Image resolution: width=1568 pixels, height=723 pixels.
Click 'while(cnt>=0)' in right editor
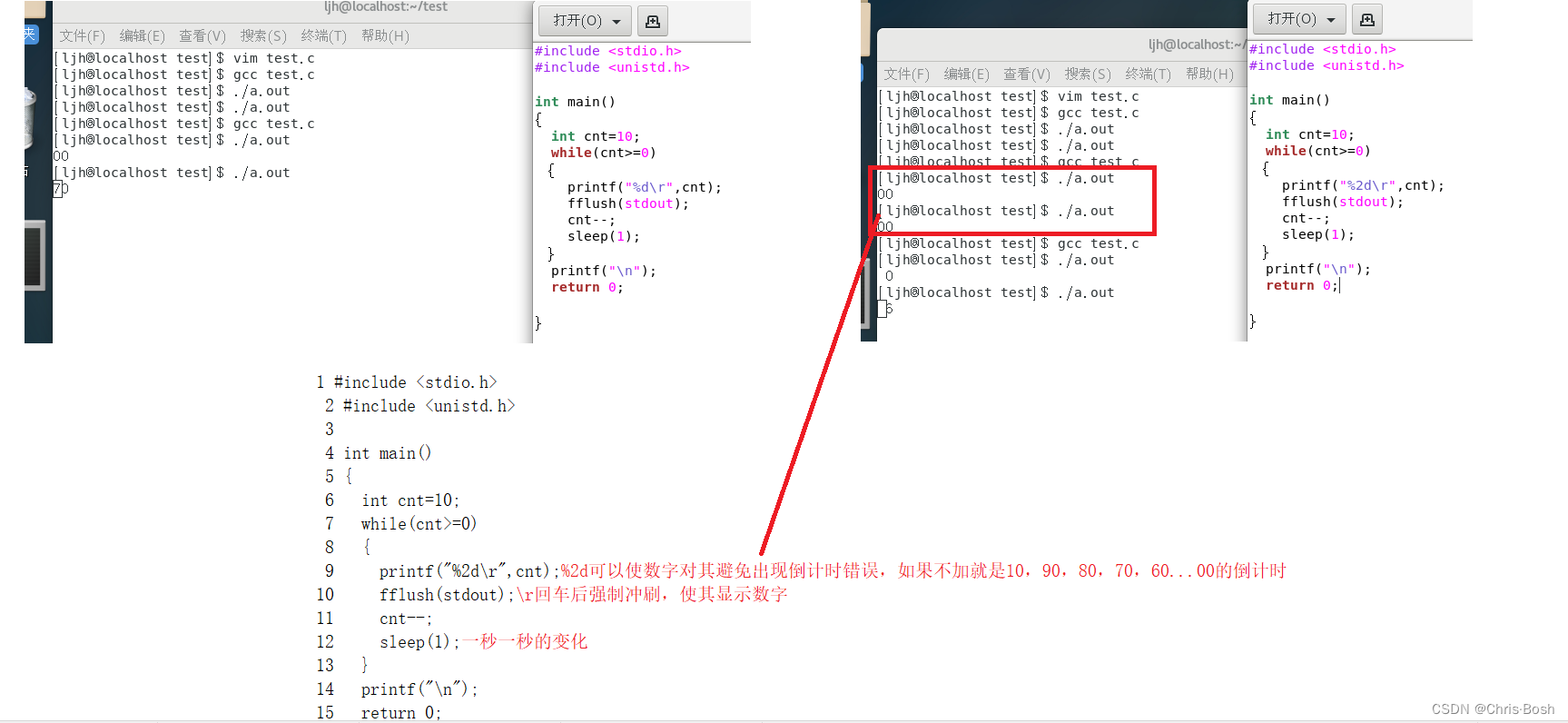(1318, 151)
